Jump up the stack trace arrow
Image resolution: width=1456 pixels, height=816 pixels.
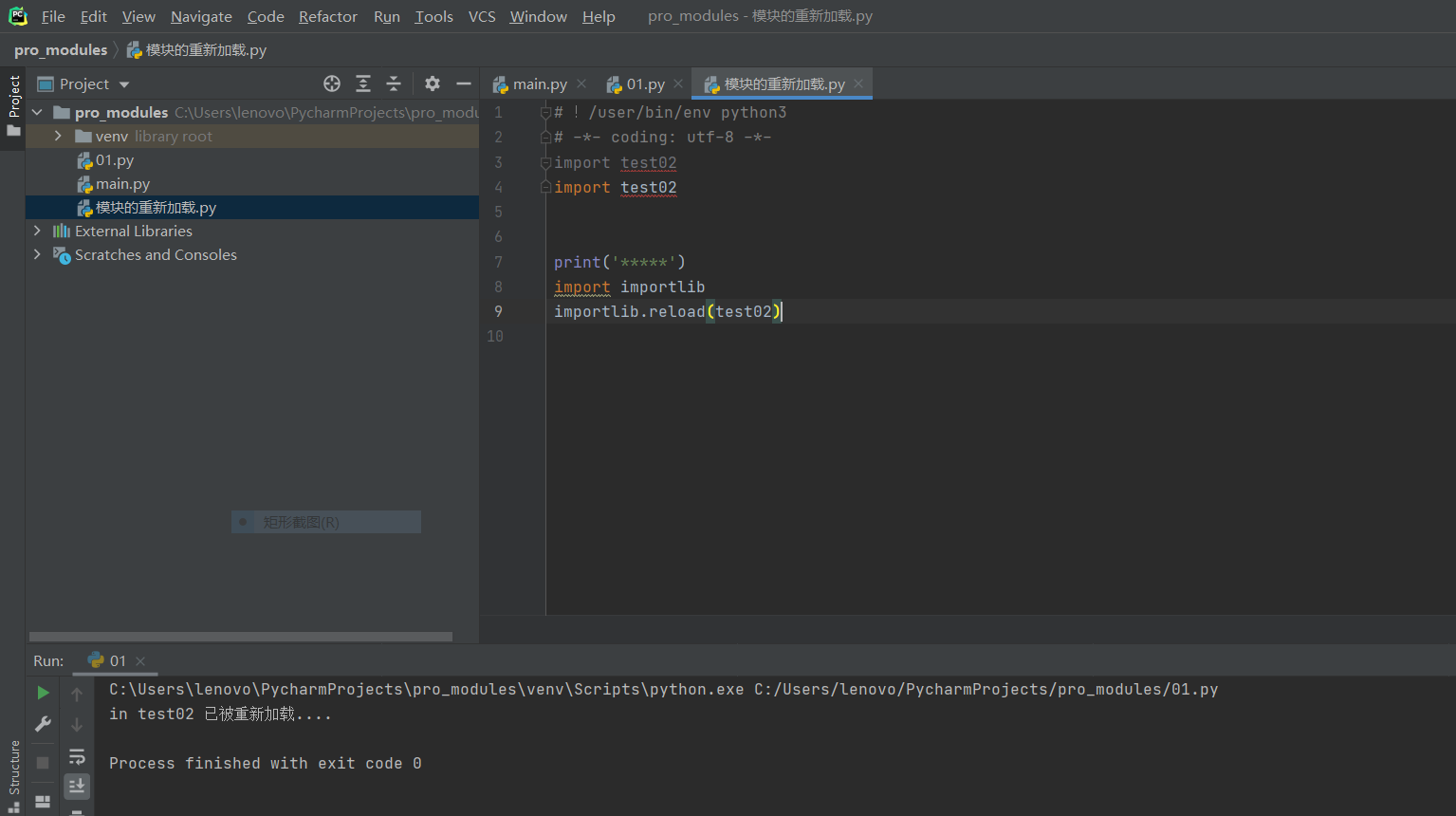77,695
